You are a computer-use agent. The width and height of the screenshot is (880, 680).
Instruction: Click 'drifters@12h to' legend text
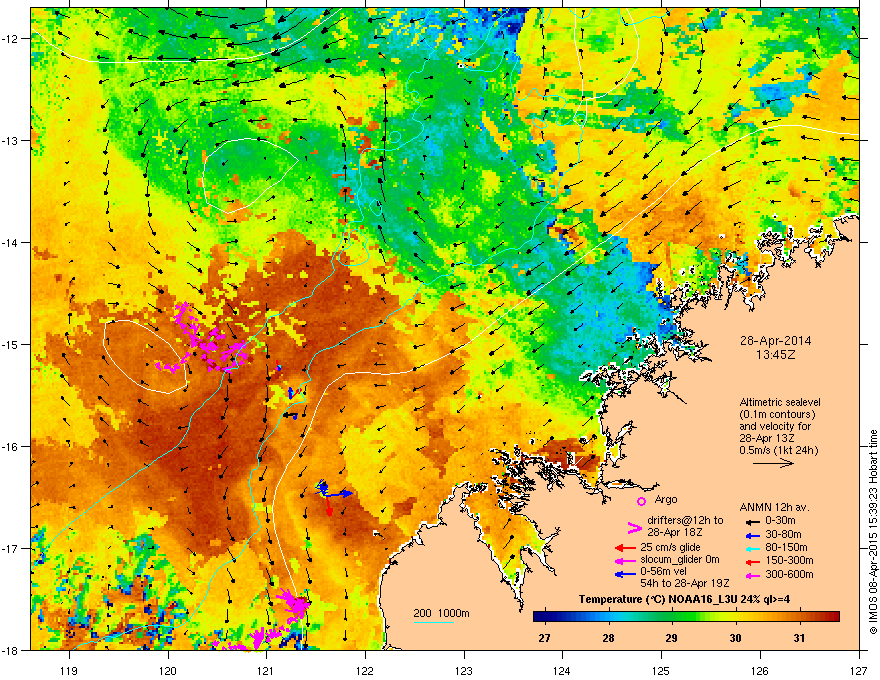685,521
